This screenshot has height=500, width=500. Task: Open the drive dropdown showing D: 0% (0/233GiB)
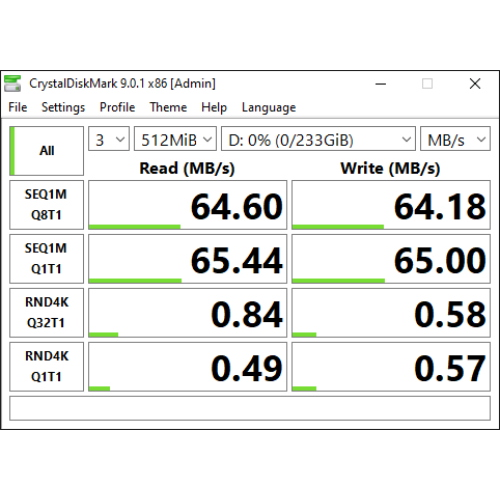pos(318,139)
